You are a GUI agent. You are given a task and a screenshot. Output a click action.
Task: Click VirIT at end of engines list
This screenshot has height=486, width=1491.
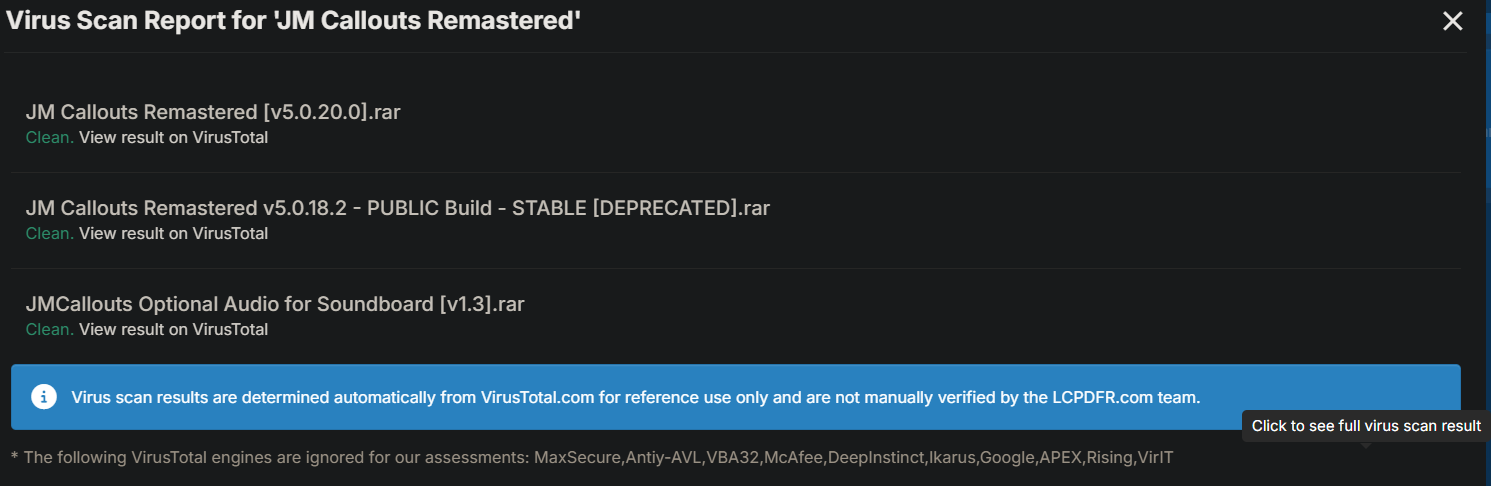tap(1155, 458)
